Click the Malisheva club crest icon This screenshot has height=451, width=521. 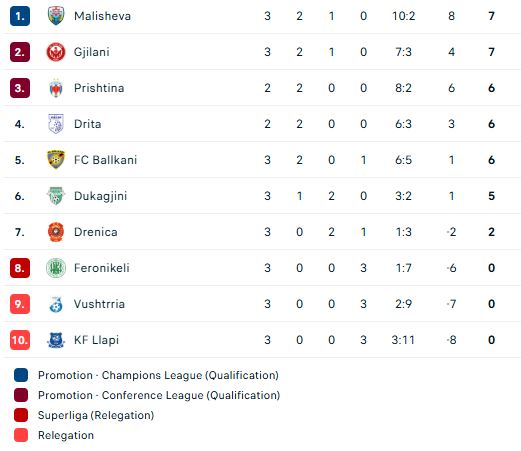point(56,16)
